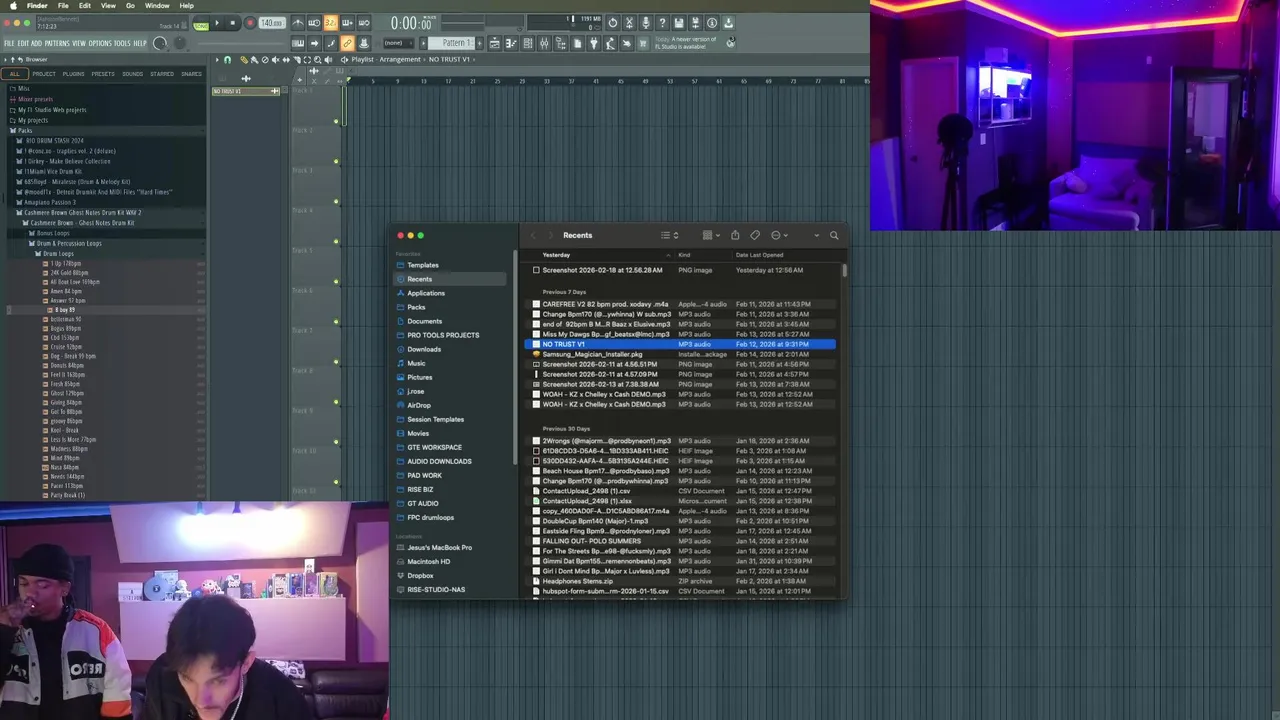Click the Finder tag icon
The image size is (1280, 720).
coord(755,235)
